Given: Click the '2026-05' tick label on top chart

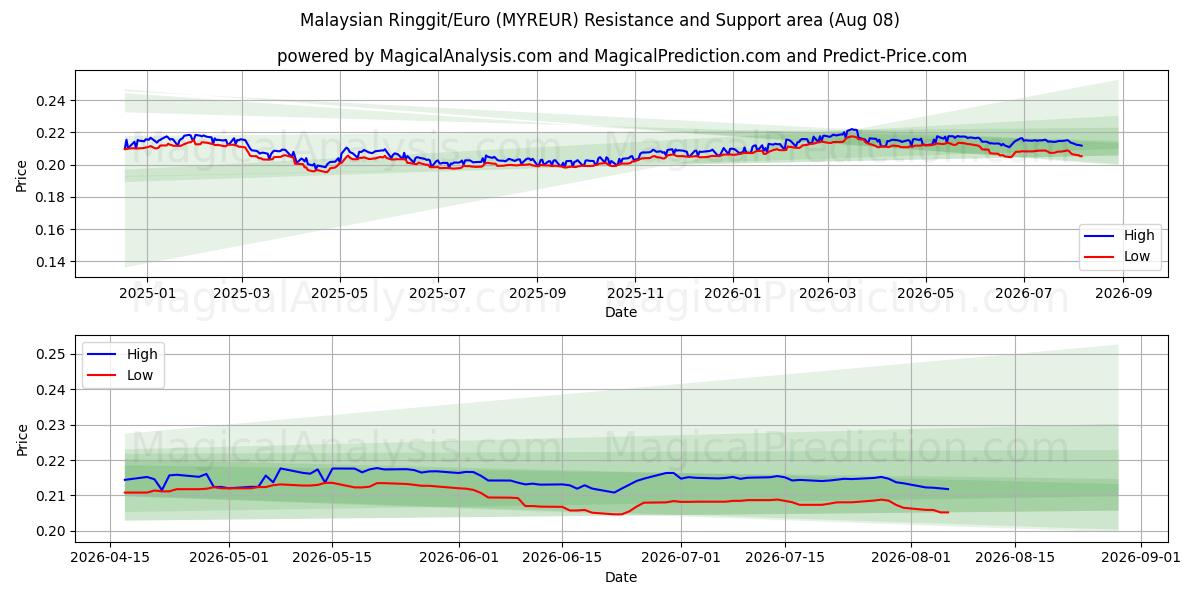Looking at the screenshot, I should tap(926, 294).
